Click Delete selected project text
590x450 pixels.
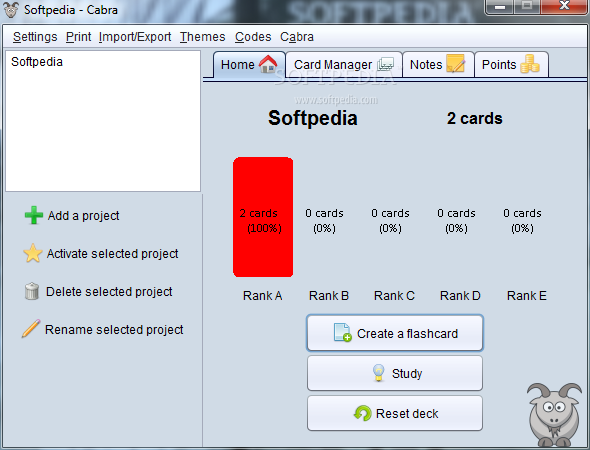click(x=109, y=292)
